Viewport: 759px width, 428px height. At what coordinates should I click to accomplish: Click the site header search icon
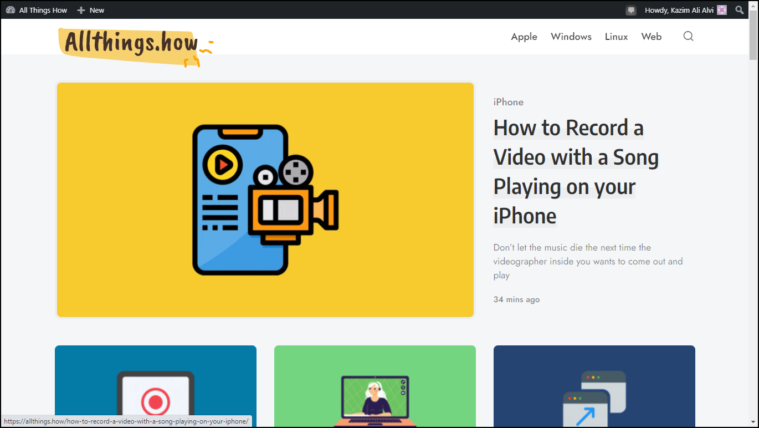(688, 36)
